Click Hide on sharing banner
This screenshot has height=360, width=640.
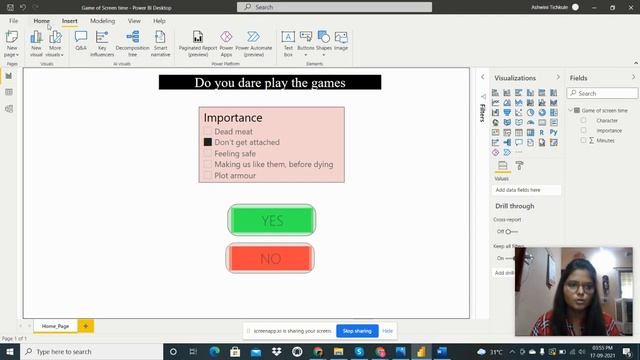[x=387, y=331]
